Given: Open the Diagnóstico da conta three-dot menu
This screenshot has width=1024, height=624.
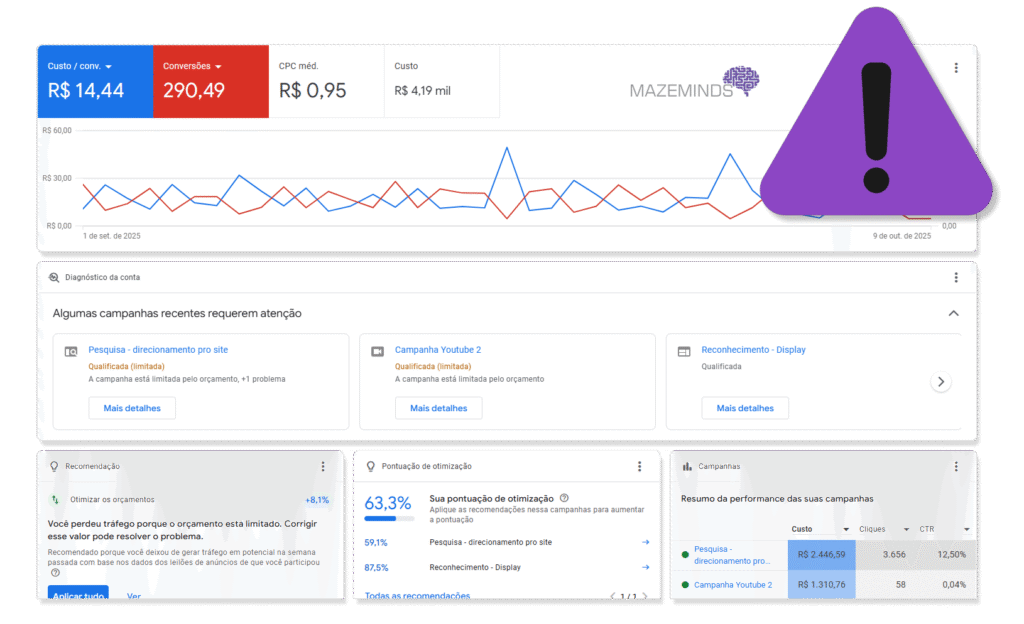Looking at the screenshot, I should click(x=956, y=278).
